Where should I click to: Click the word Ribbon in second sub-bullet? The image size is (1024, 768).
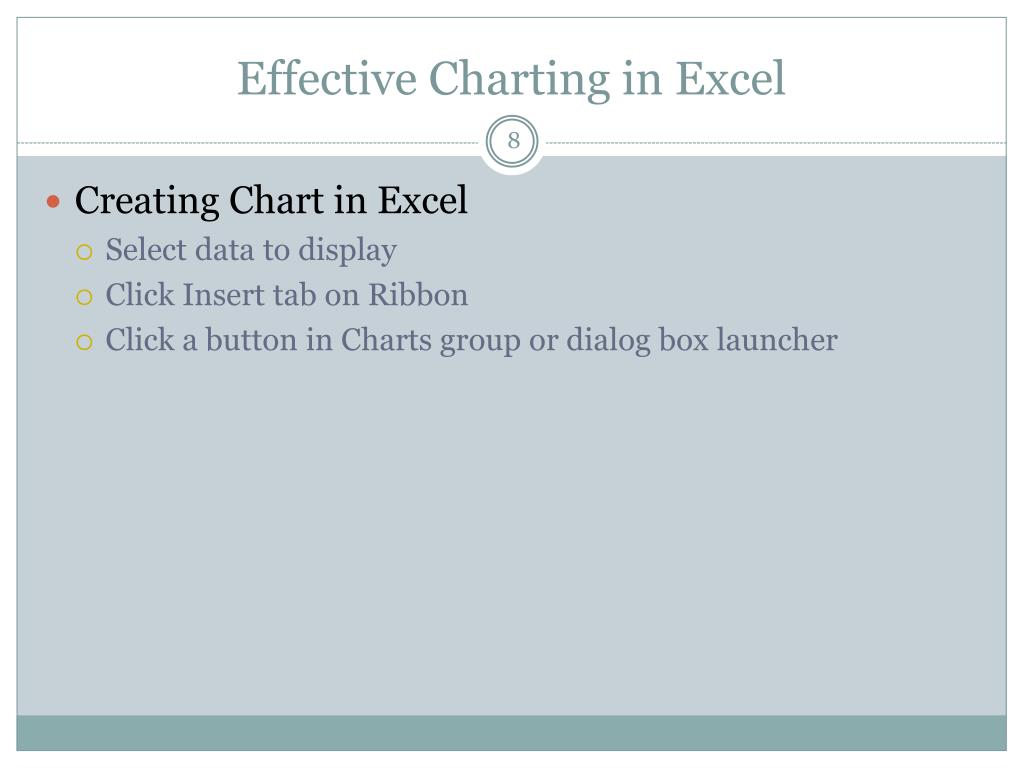point(418,295)
